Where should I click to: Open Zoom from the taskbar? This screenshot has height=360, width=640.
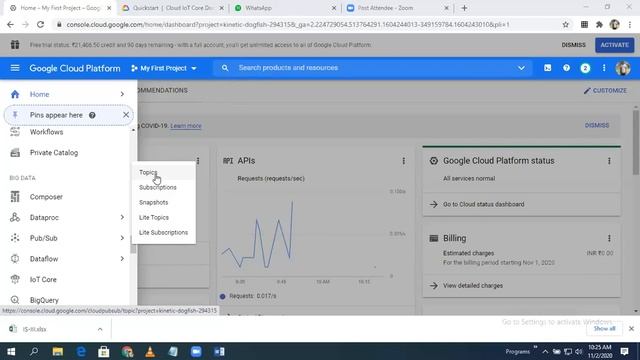click(196, 351)
